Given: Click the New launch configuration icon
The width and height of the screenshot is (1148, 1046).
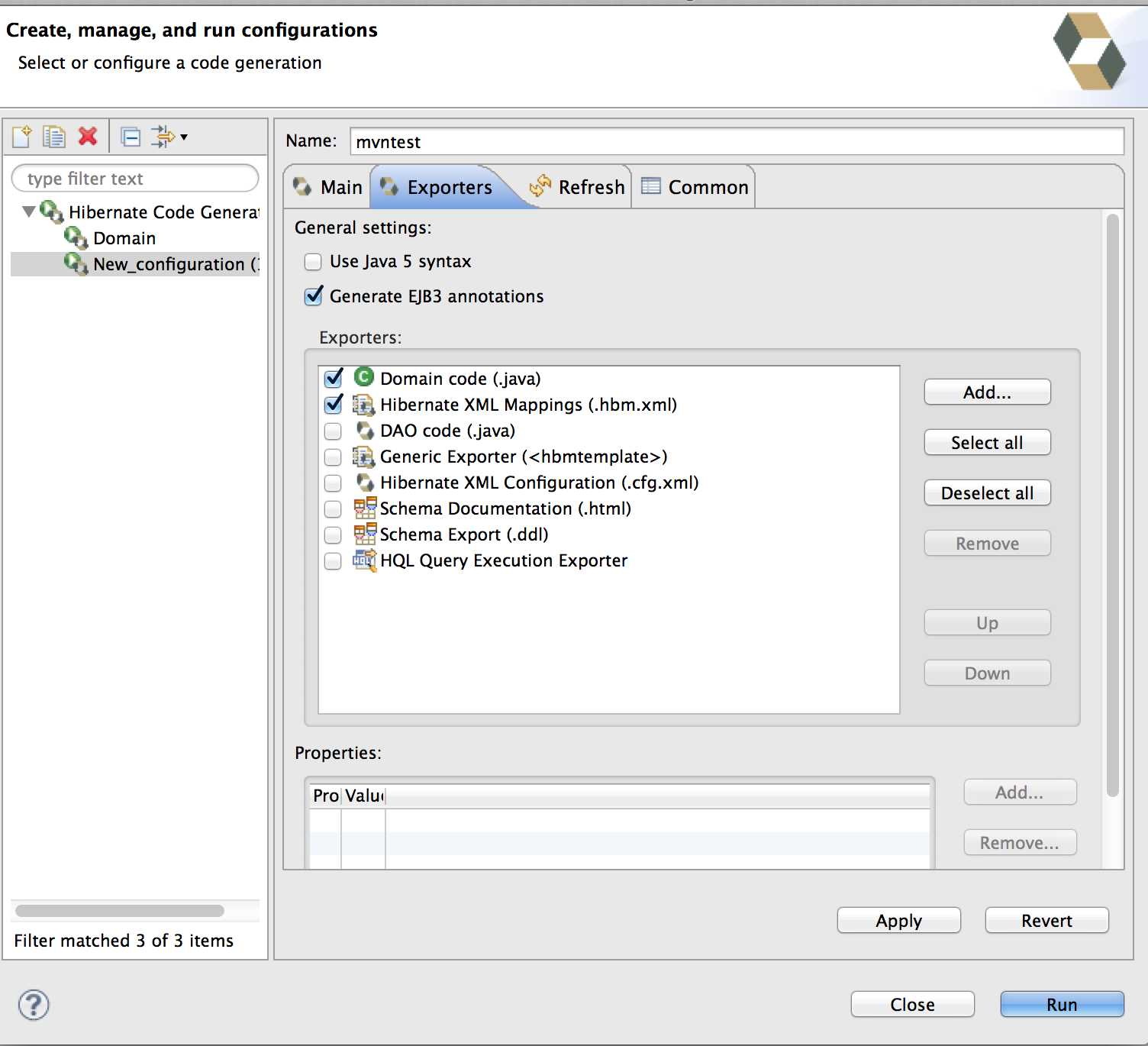Looking at the screenshot, I should click(21, 137).
